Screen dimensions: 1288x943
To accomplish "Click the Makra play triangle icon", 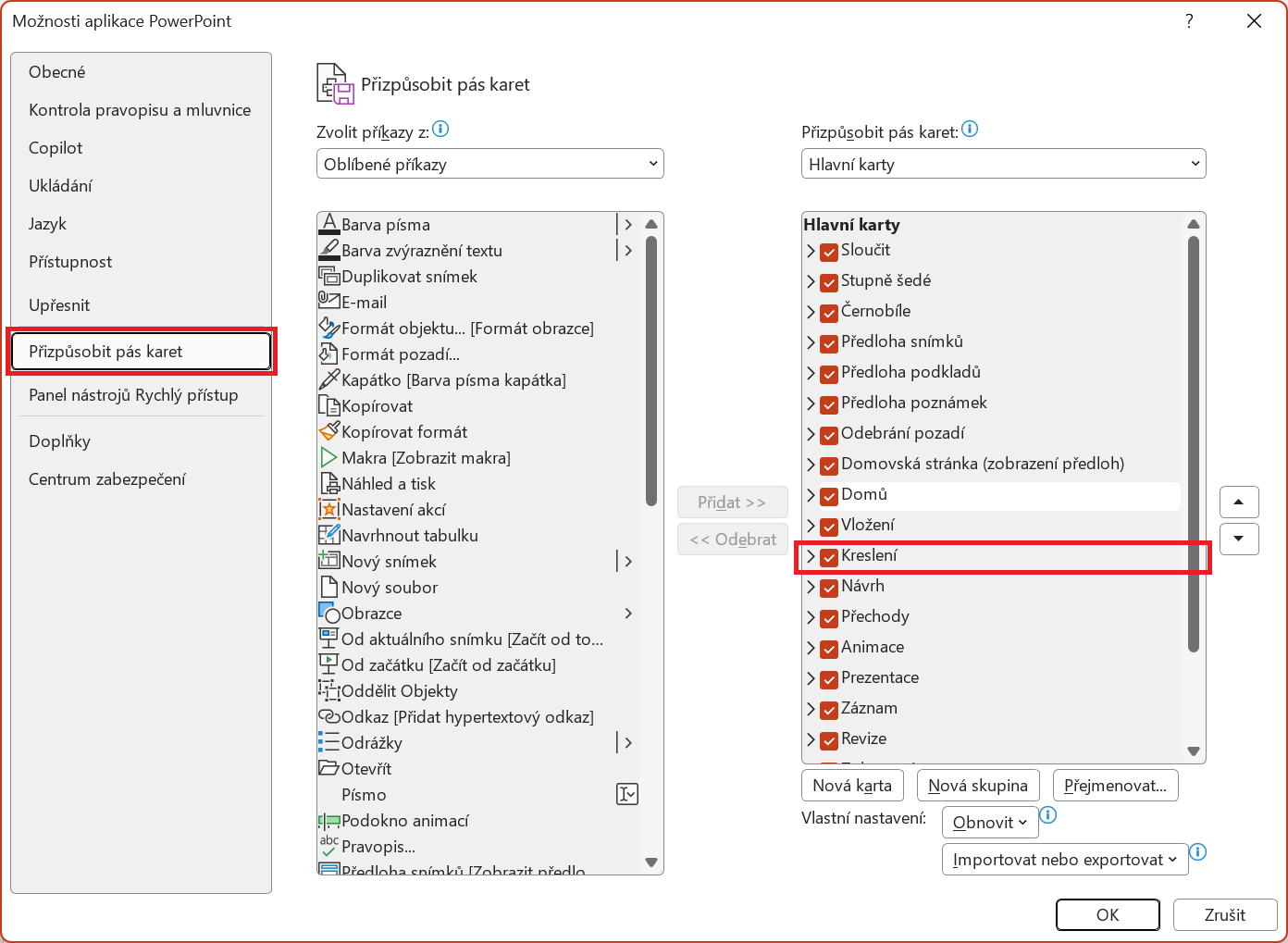I will point(329,457).
